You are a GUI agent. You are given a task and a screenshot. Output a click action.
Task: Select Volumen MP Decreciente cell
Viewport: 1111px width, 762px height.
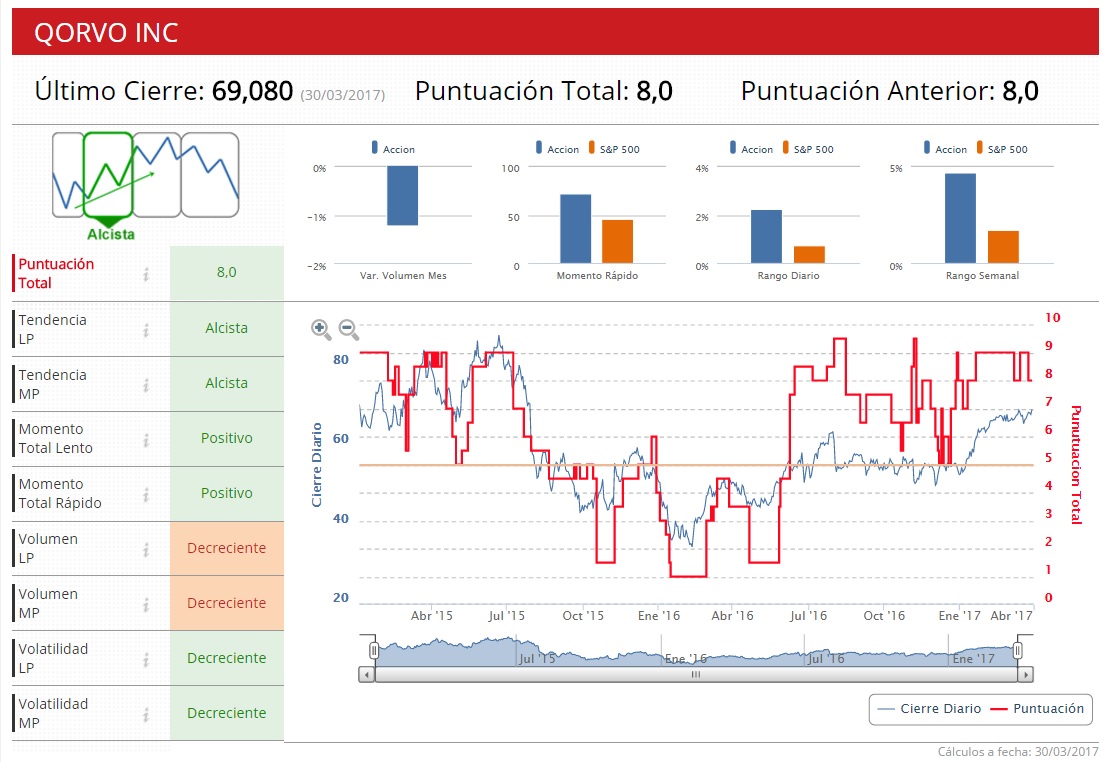pos(227,603)
